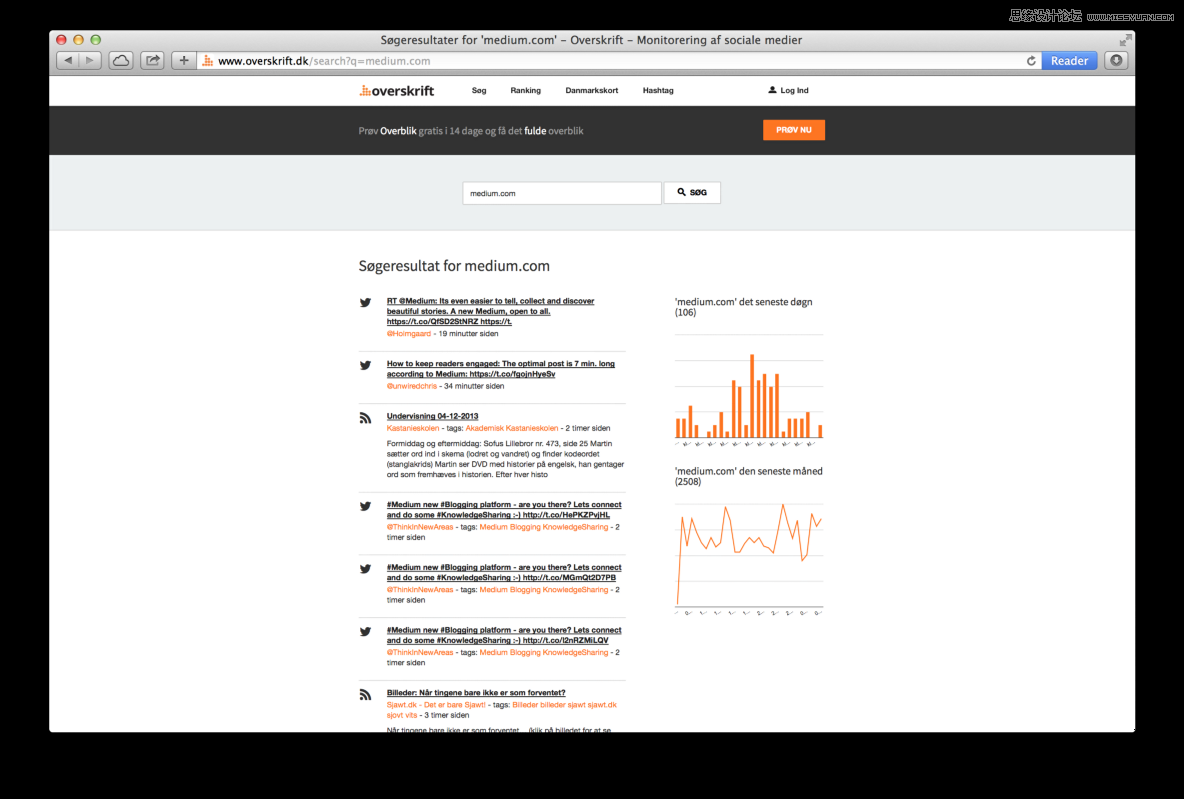Open the iCloud tabs button
1184x799 pixels.
121,60
